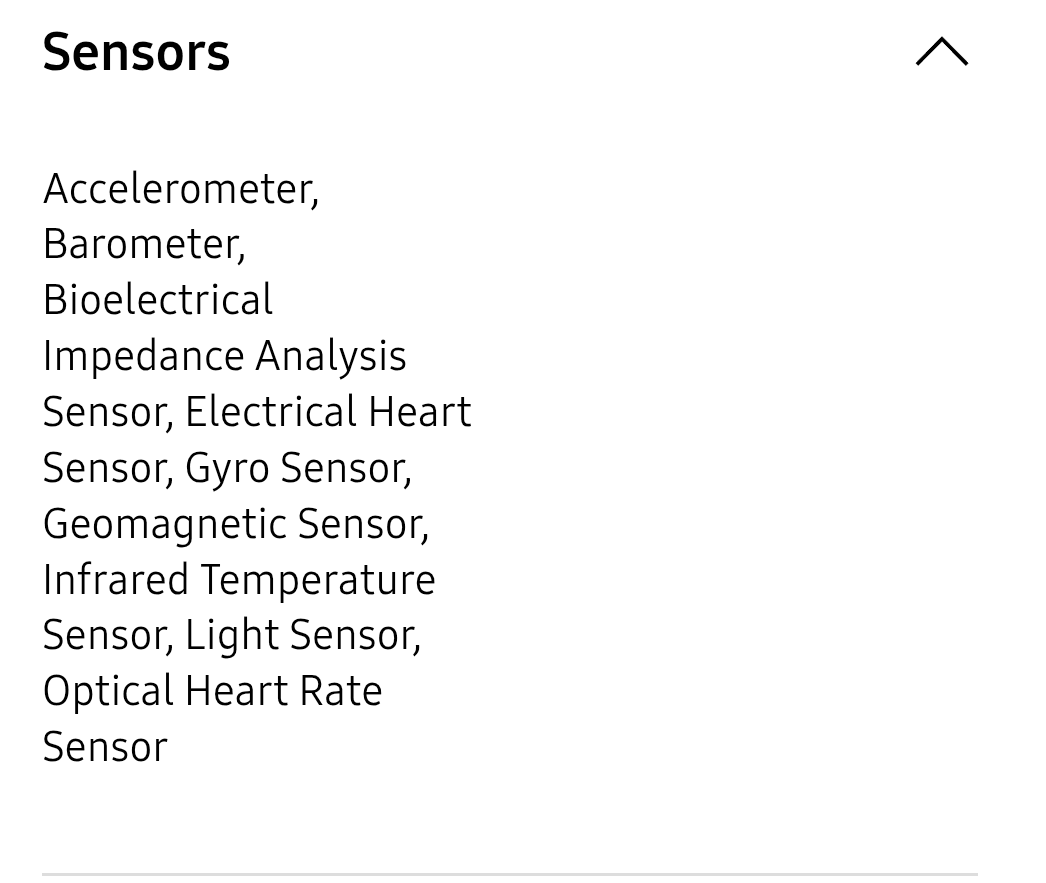Viewport: 1046px width, 883px height.
Task: Select the Accelerometer text entry
Action: coord(180,189)
